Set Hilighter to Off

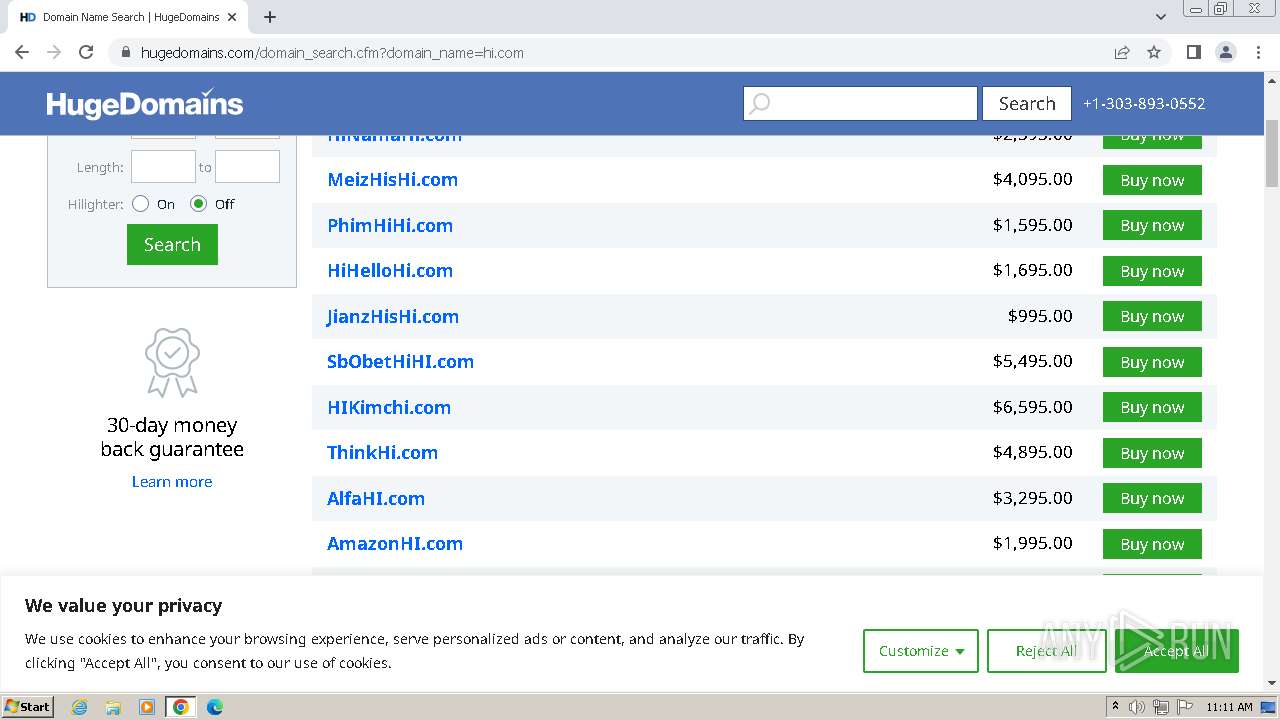[198, 204]
